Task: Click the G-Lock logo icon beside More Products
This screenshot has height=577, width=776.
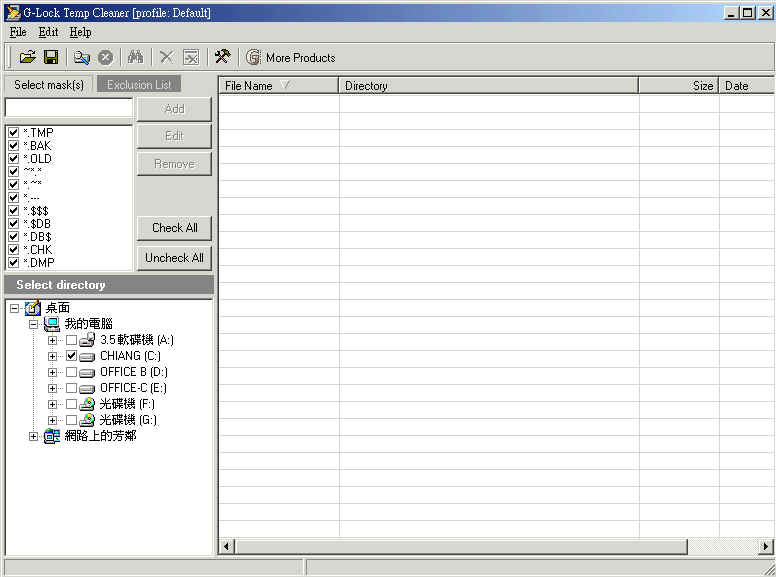Action: click(253, 57)
